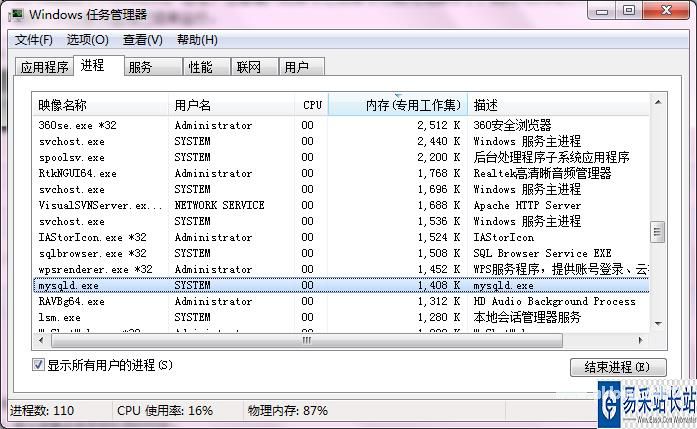Open the 文件(F) menu

[x=34, y=40]
